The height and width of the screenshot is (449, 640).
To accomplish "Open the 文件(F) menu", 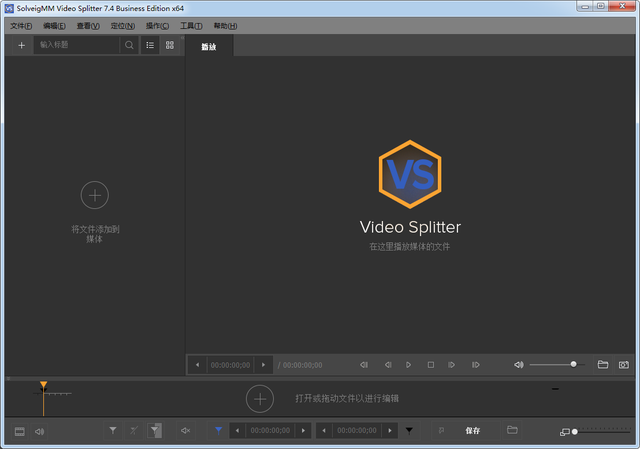I will click(21, 26).
